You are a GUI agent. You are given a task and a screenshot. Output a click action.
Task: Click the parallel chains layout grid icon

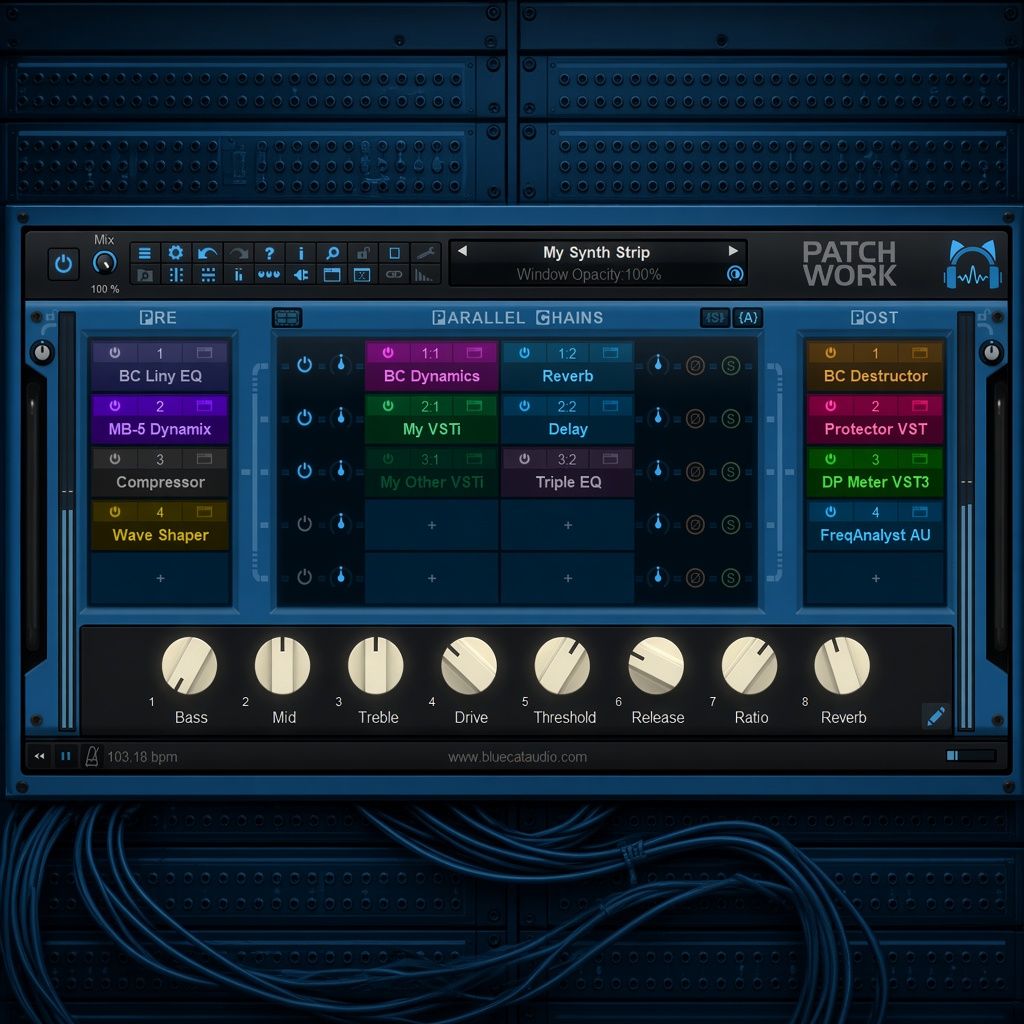pyautogui.click(x=287, y=318)
